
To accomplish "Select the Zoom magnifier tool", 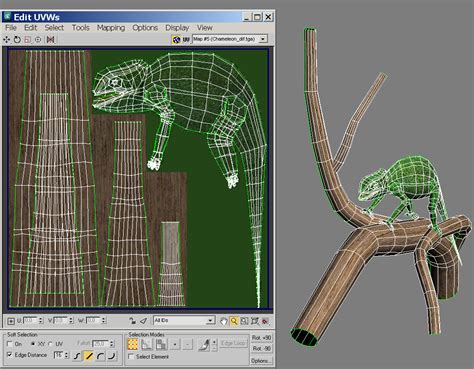I will (234, 321).
